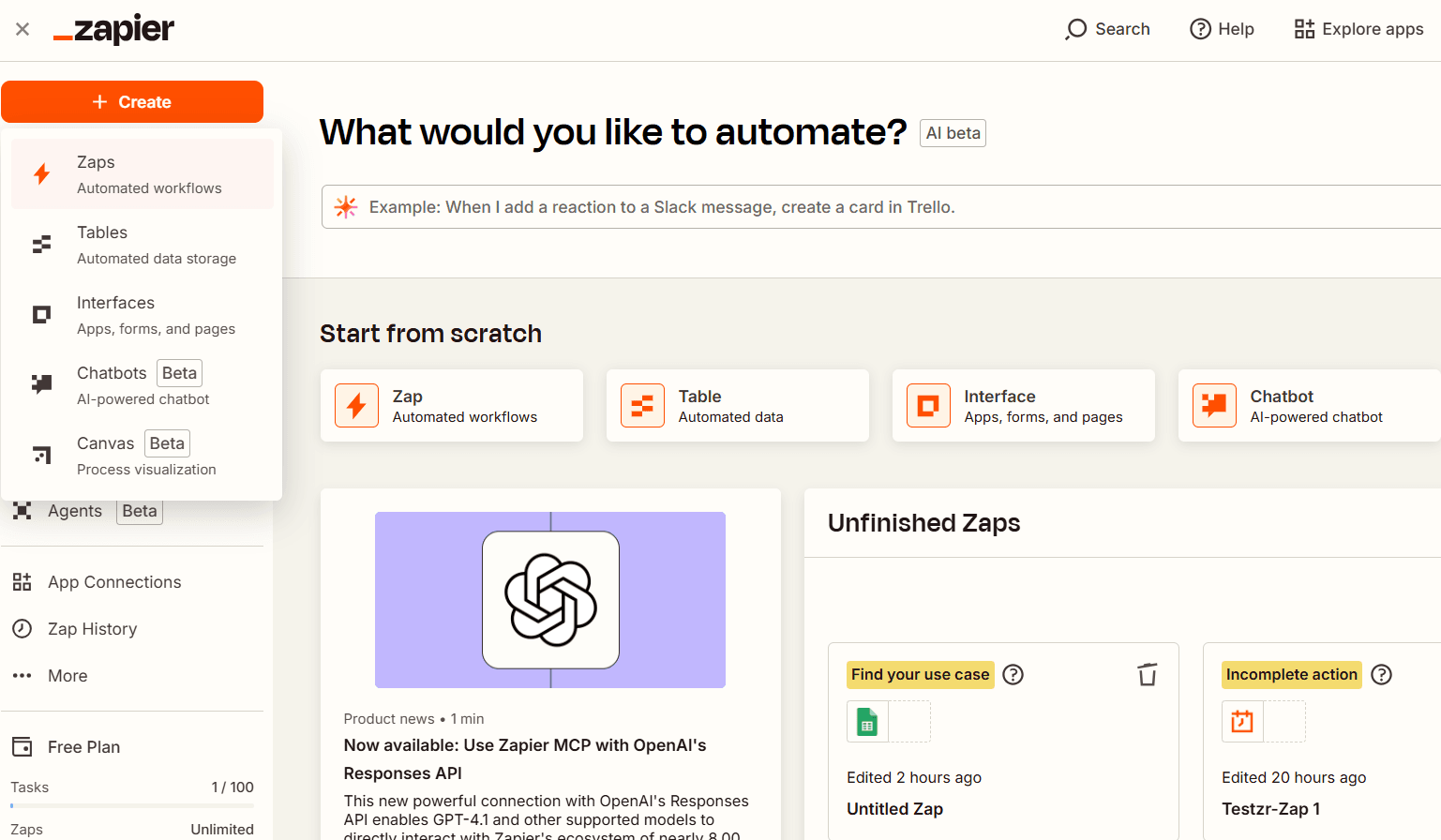
Task: Click the Interface card icon
Action: click(929, 406)
